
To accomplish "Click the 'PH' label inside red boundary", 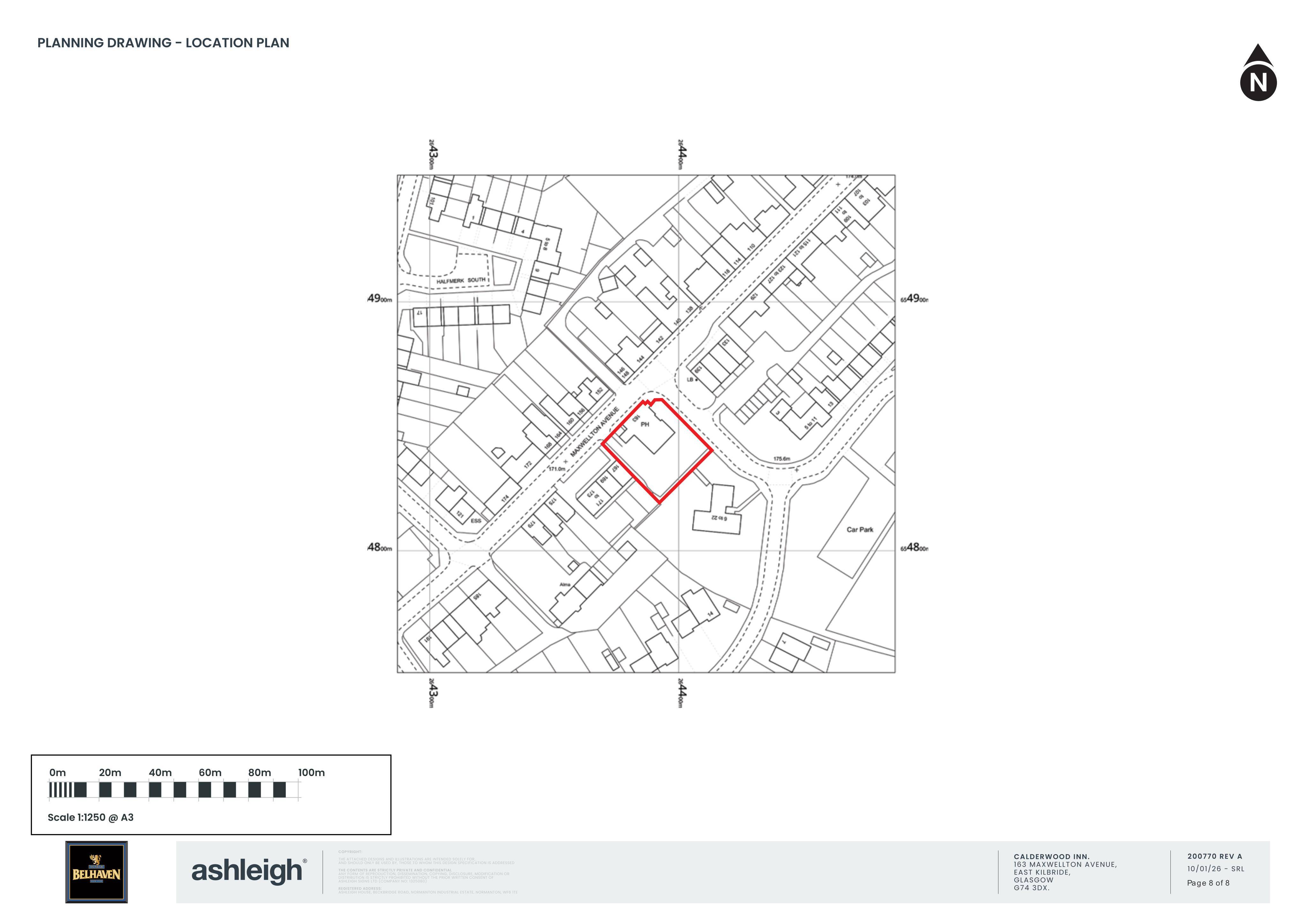I will tap(645, 425).
